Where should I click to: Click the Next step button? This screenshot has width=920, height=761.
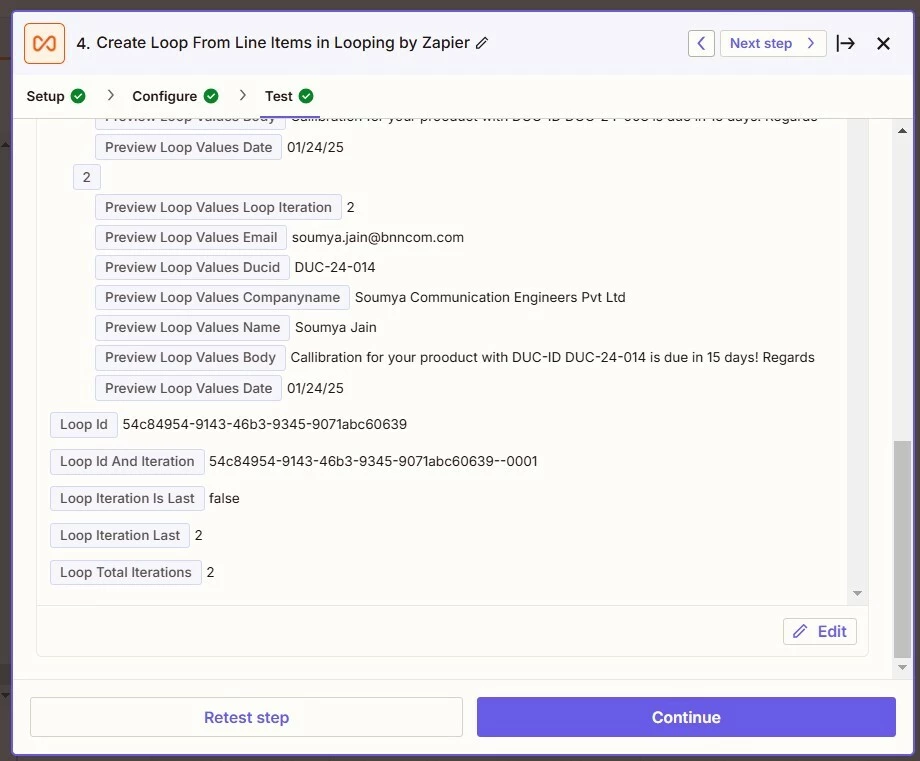point(773,43)
